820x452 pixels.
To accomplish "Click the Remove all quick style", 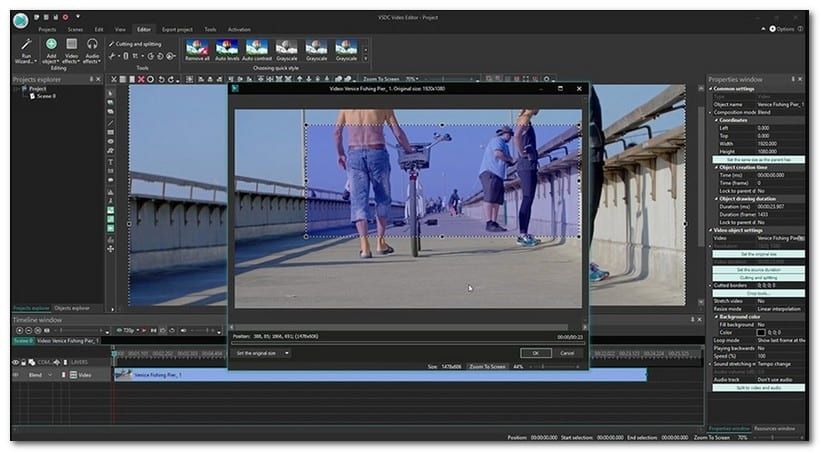I will (197, 50).
